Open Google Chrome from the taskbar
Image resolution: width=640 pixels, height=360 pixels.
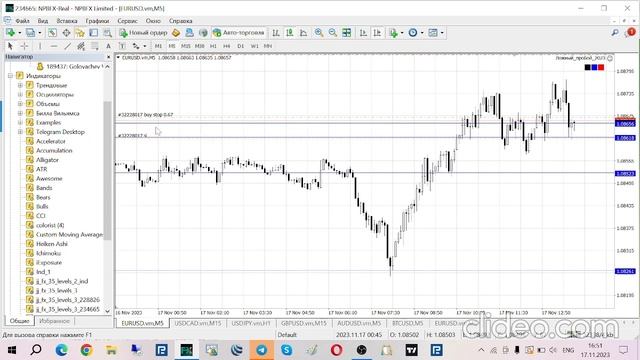86,350
